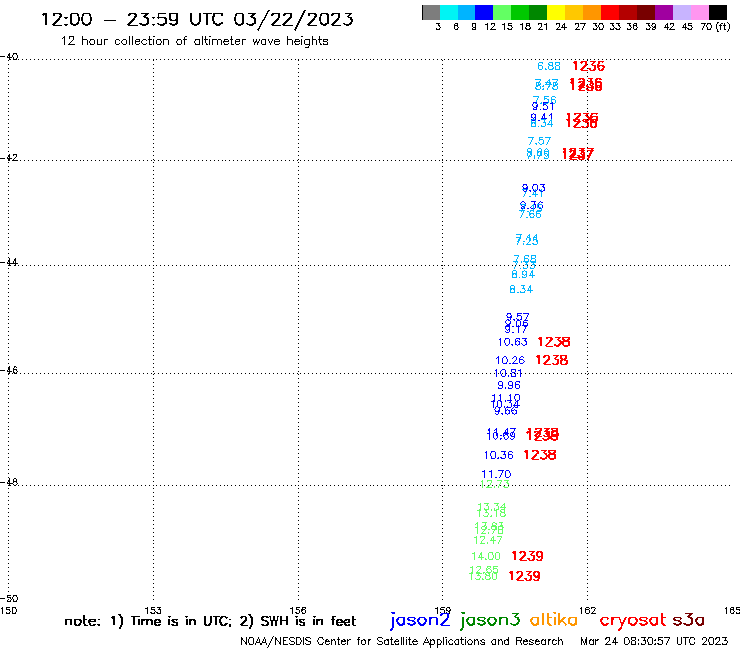Click the 9.51 wave height value

[x=543, y=107]
